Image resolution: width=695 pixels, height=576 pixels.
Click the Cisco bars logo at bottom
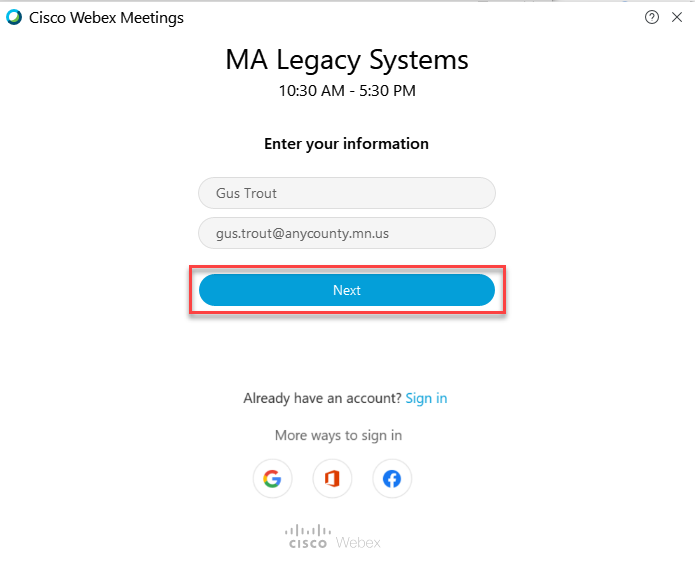[x=307, y=536]
